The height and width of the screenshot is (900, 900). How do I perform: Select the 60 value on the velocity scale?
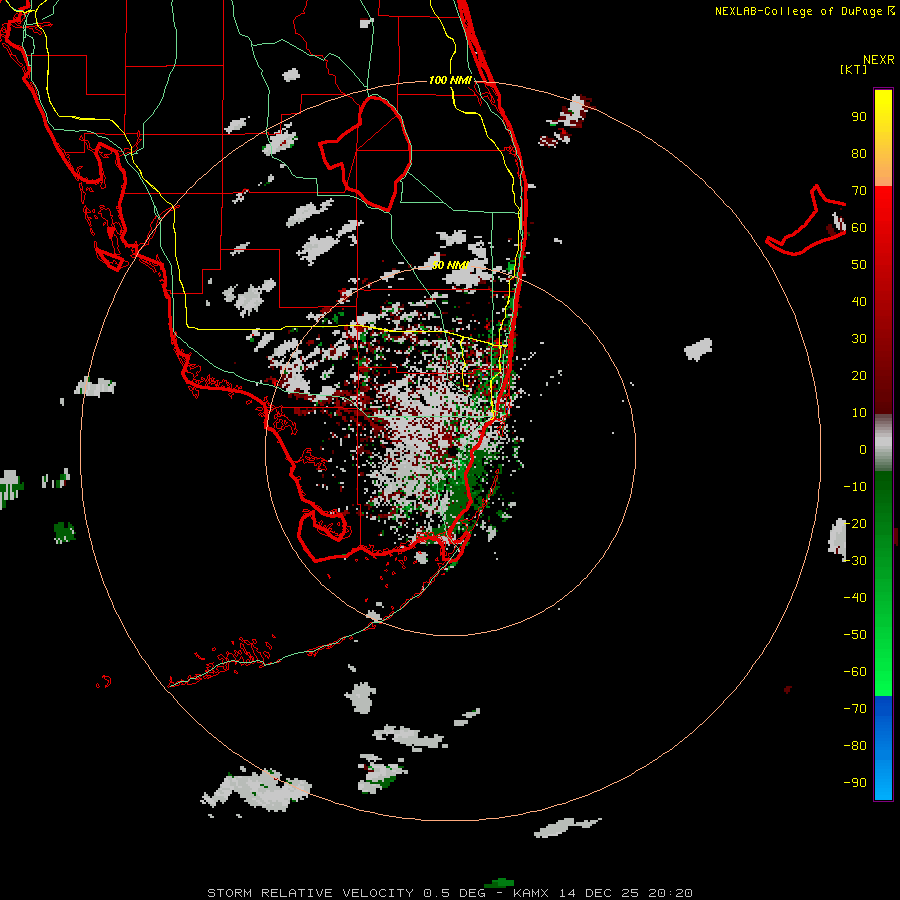(859, 227)
